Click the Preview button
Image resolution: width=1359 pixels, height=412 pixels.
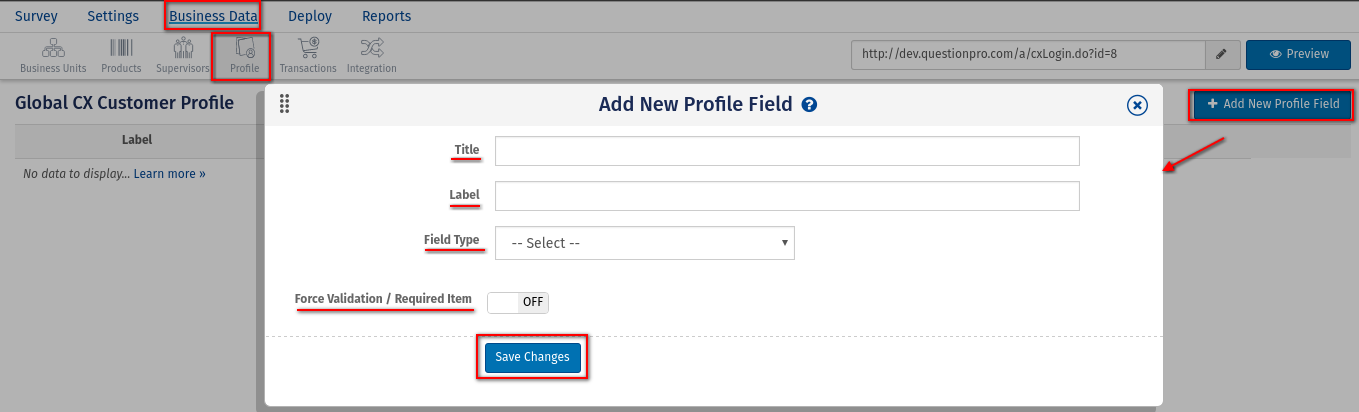1298,54
